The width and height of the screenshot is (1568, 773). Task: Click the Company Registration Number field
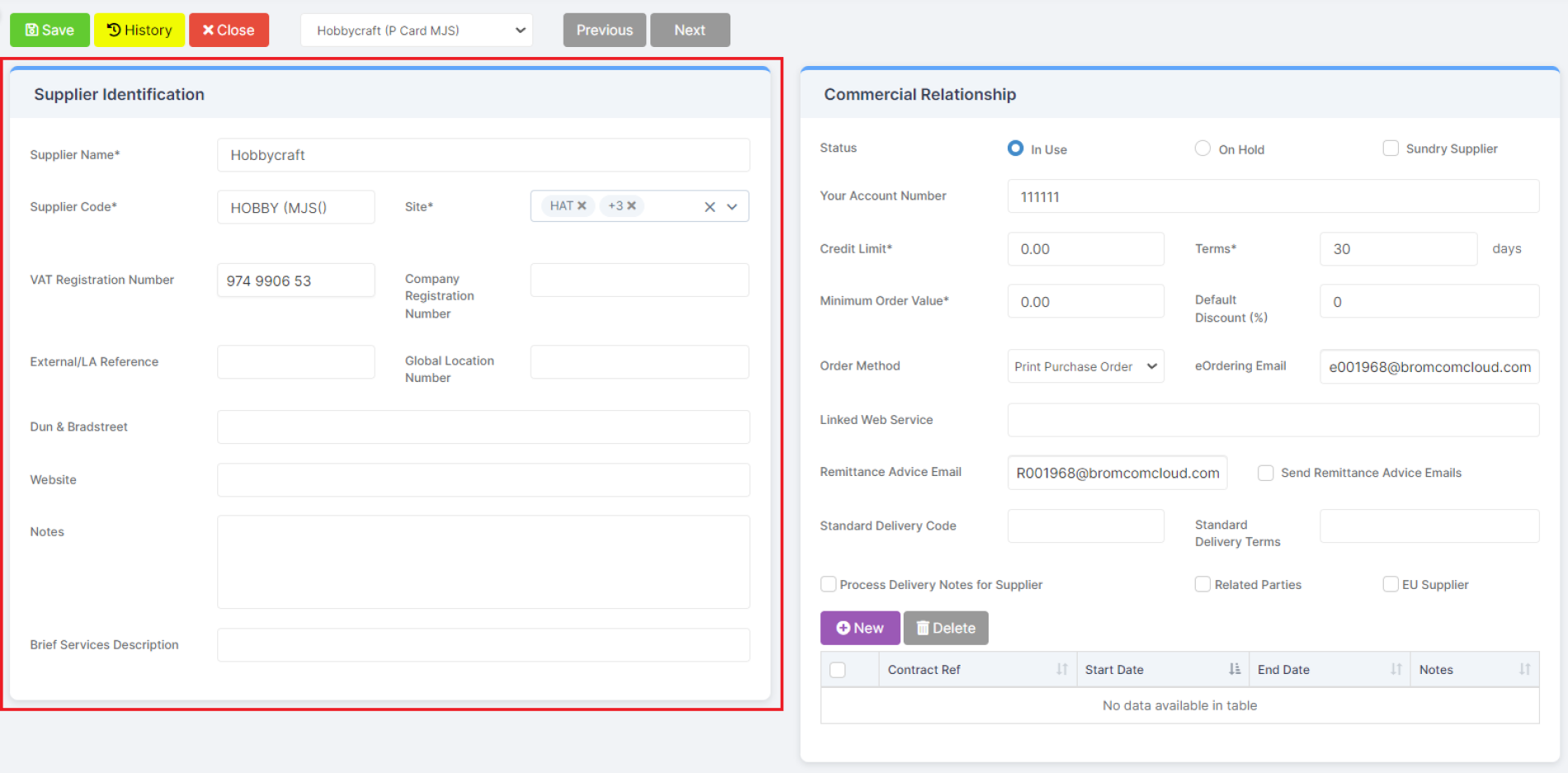[640, 280]
